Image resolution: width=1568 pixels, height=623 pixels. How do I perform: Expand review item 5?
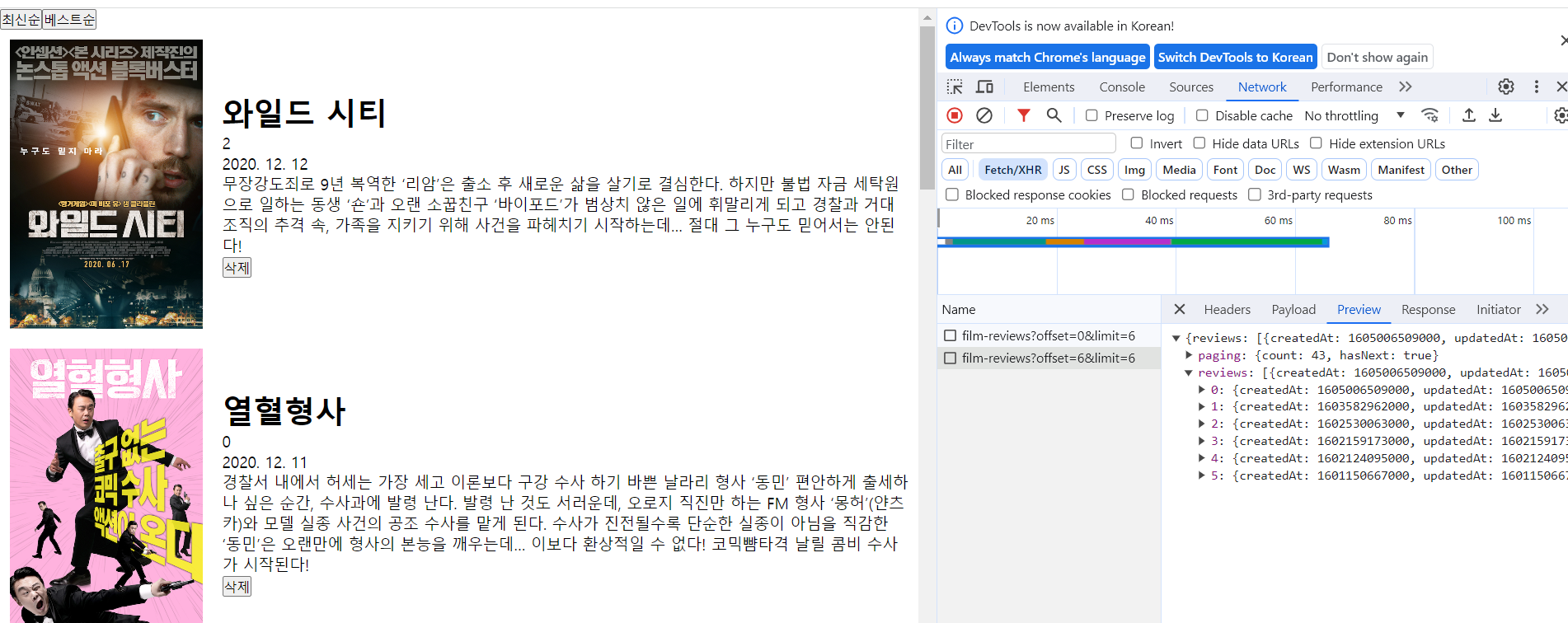pyautogui.click(x=1201, y=475)
